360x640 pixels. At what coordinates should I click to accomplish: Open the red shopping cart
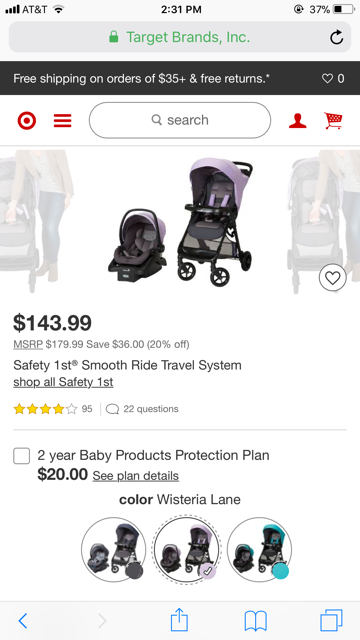pos(333,121)
